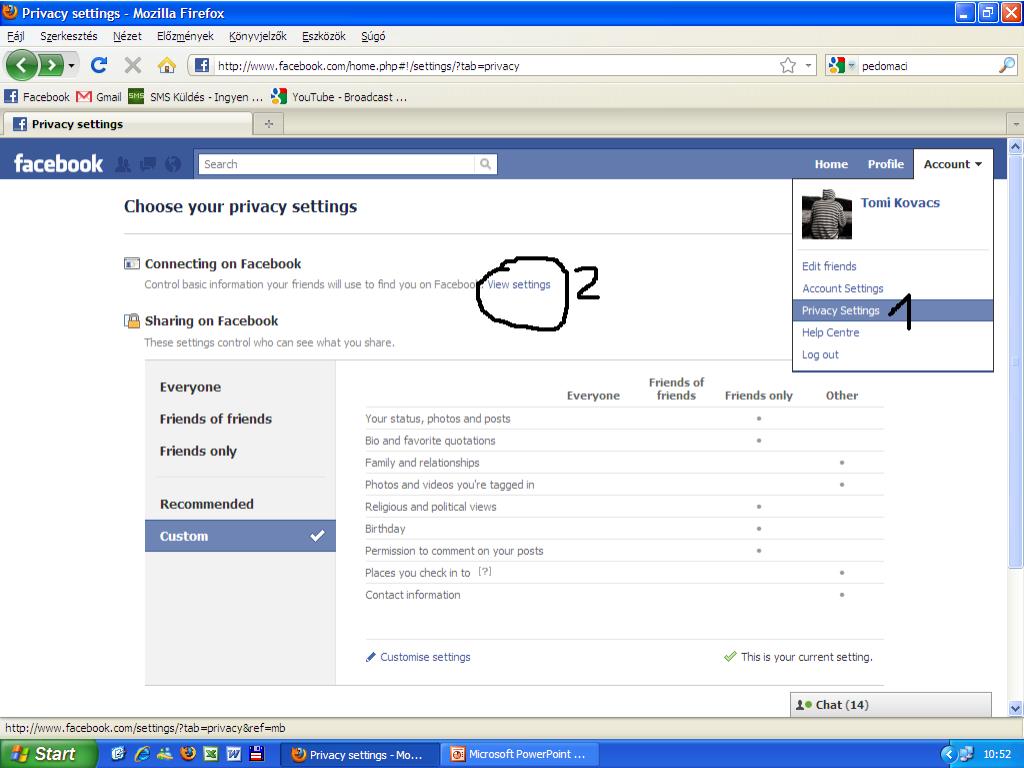Click the browser search magnifier icon
This screenshot has width=1024, height=768.
coord(1006,66)
